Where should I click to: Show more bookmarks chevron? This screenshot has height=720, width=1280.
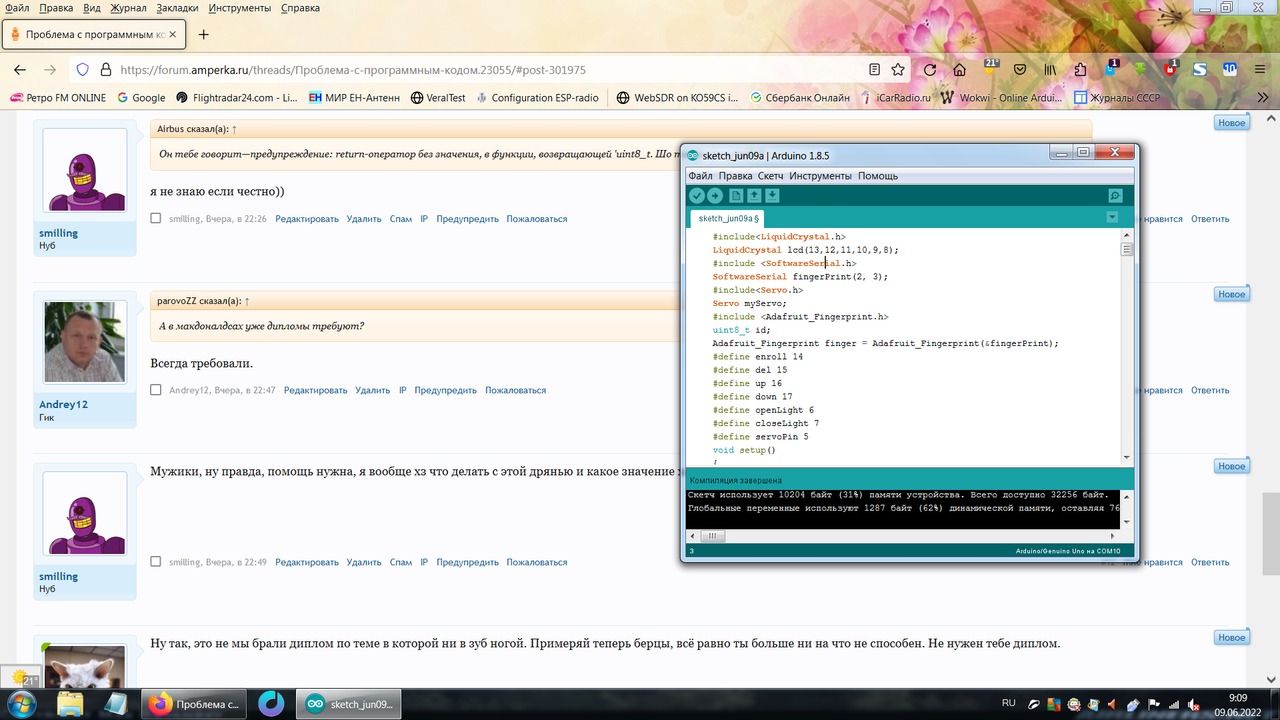tap(1262, 98)
